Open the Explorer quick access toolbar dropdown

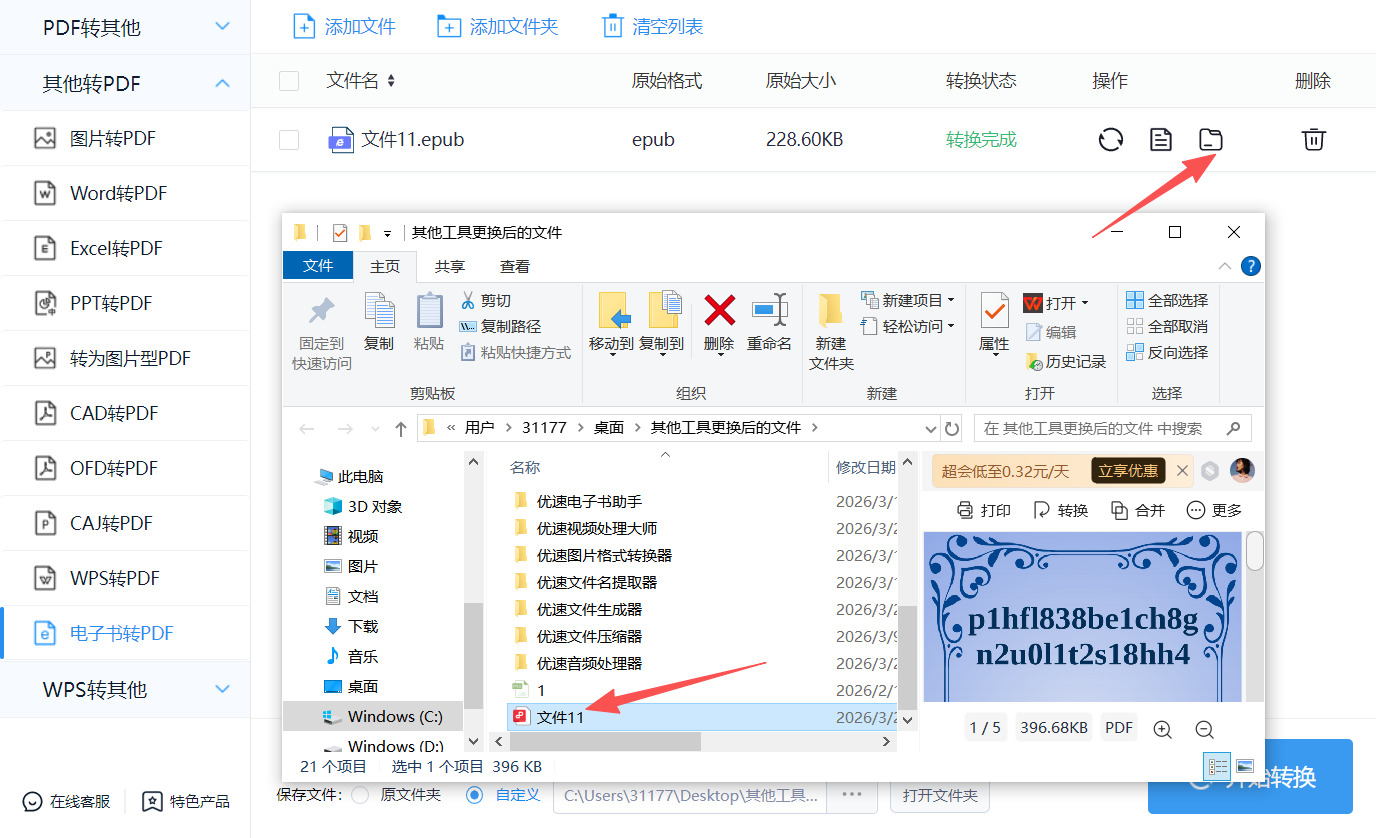point(387,234)
